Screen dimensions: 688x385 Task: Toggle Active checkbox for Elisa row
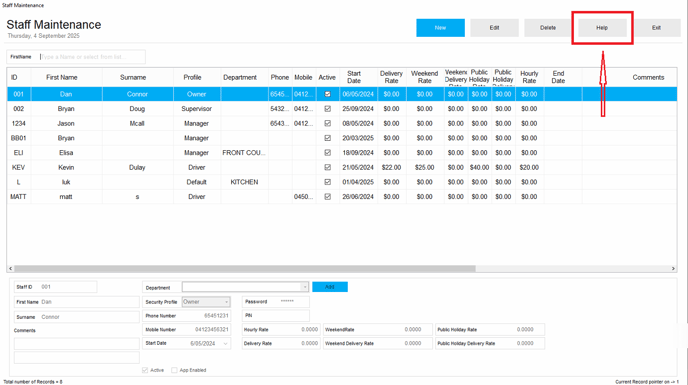click(x=327, y=153)
